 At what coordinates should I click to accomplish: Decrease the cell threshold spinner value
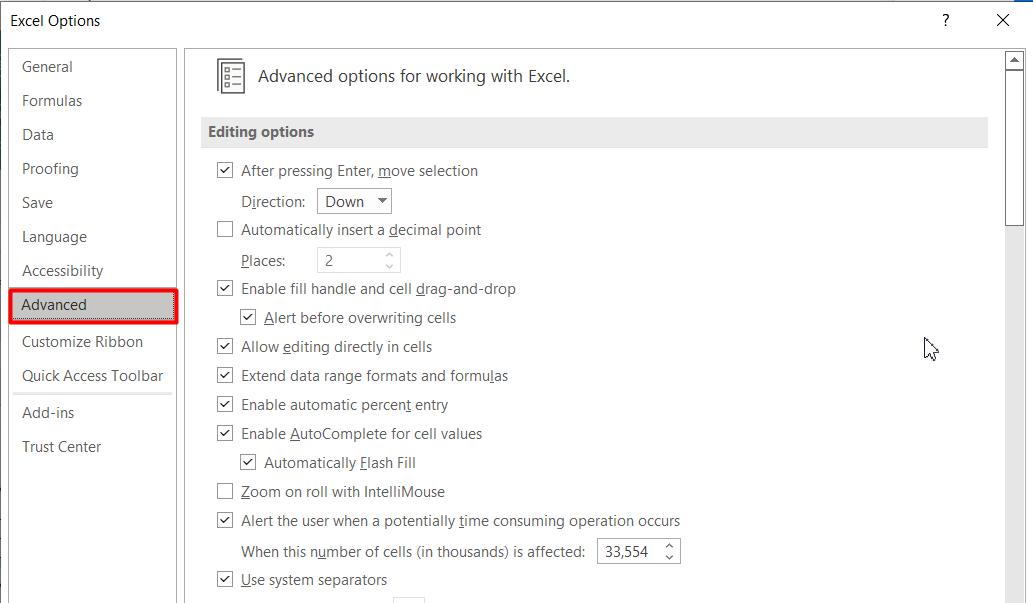(x=669, y=557)
